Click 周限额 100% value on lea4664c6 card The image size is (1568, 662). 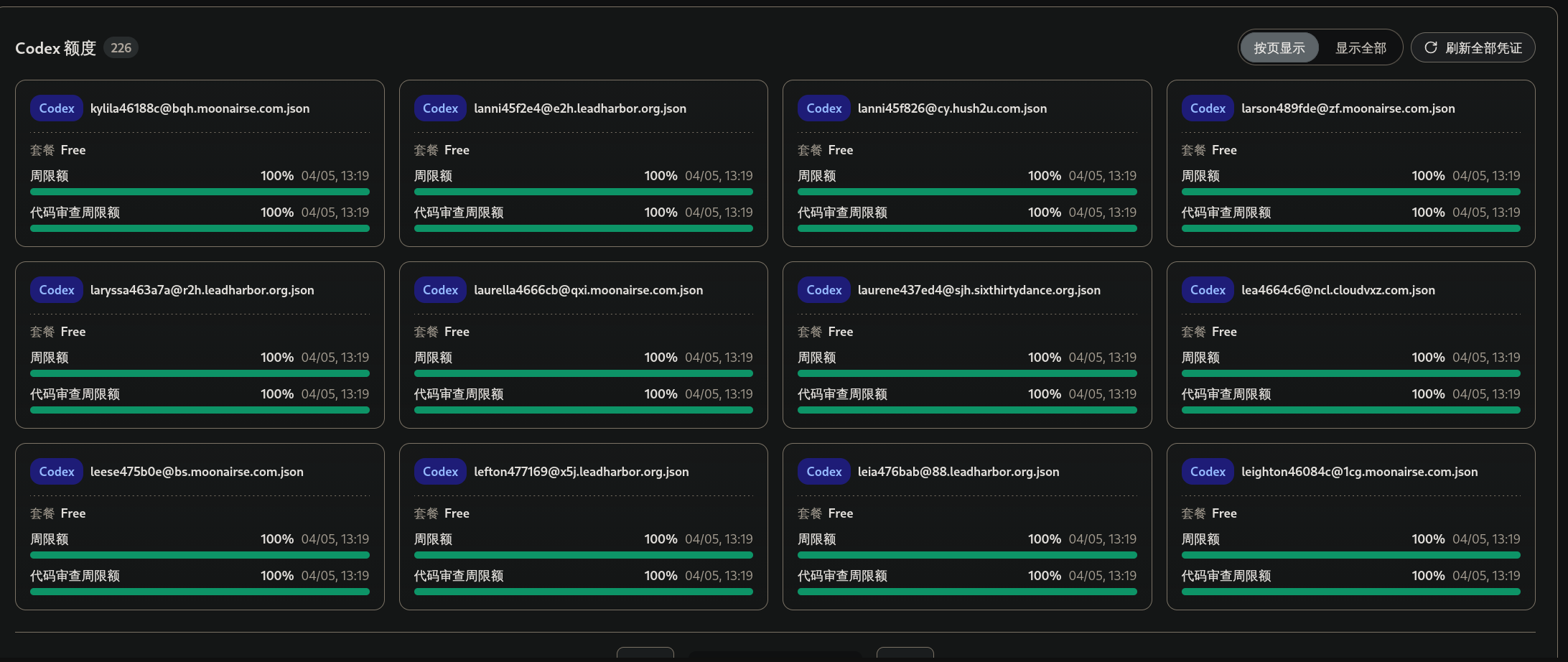pyautogui.click(x=1428, y=358)
